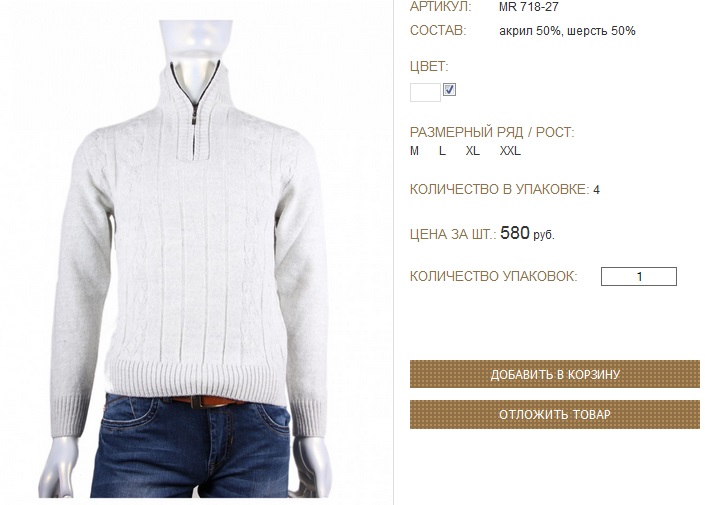Click the ЦВЕТ label
Image resolution: width=705 pixels, height=505 pixels.
[x=429, y=67]
